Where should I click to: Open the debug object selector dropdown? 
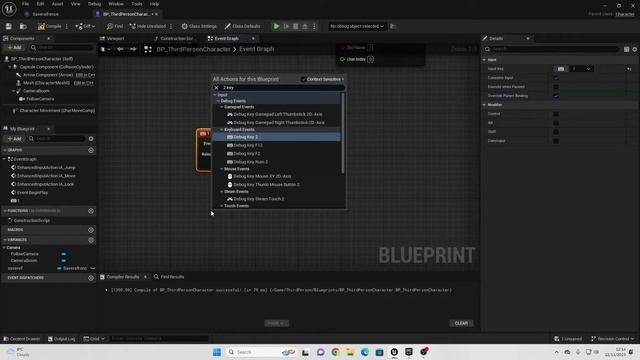pyautogui.click(x=357, y=26)
